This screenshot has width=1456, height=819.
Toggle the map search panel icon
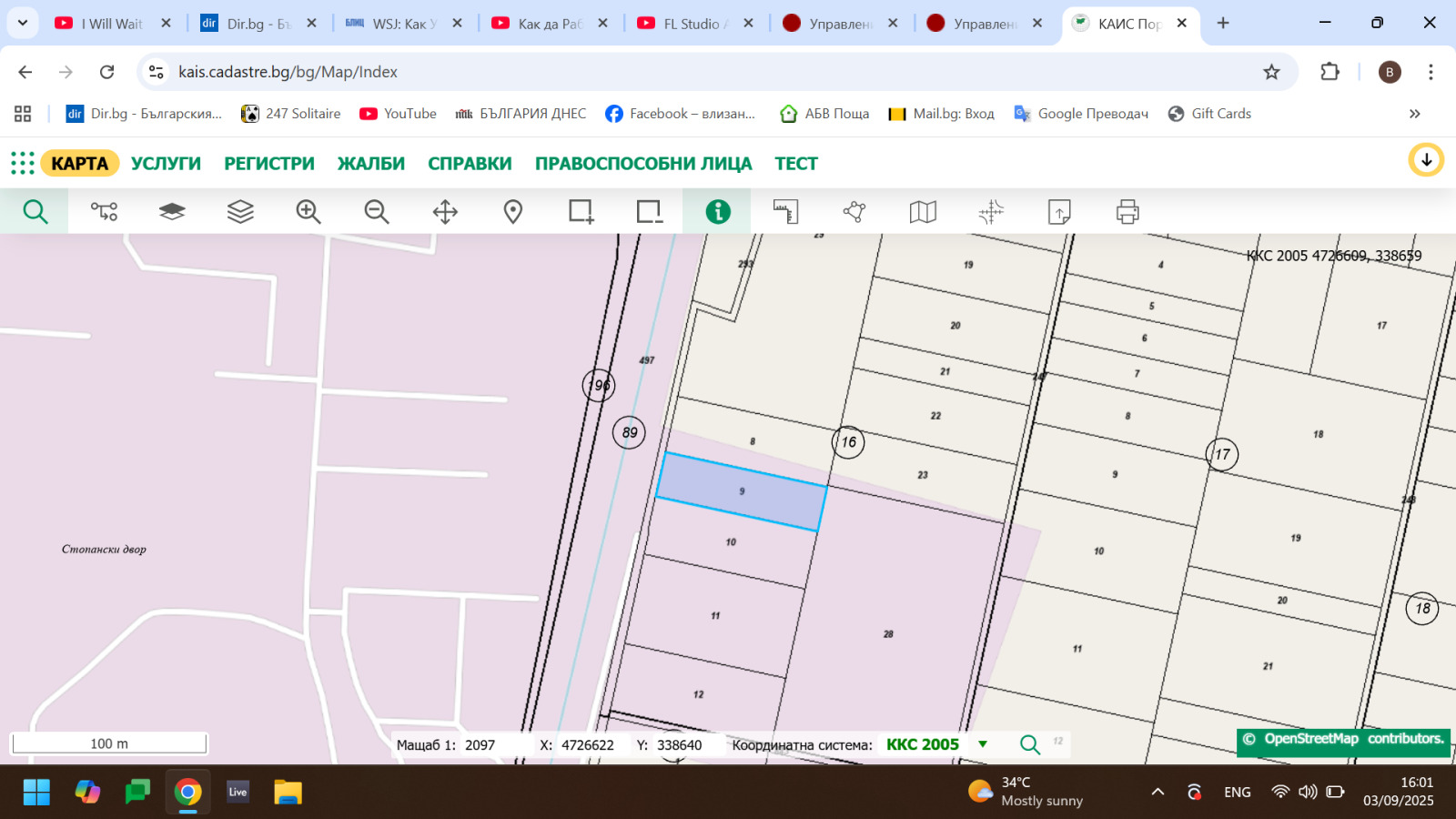35,212
